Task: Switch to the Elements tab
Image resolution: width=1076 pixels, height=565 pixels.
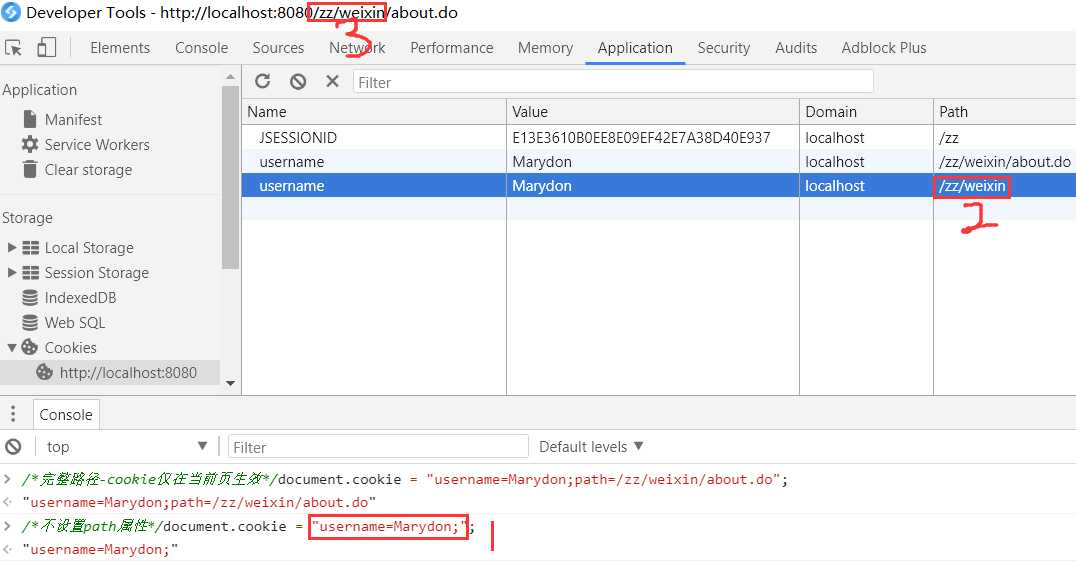Action: [x=120, y=47]
